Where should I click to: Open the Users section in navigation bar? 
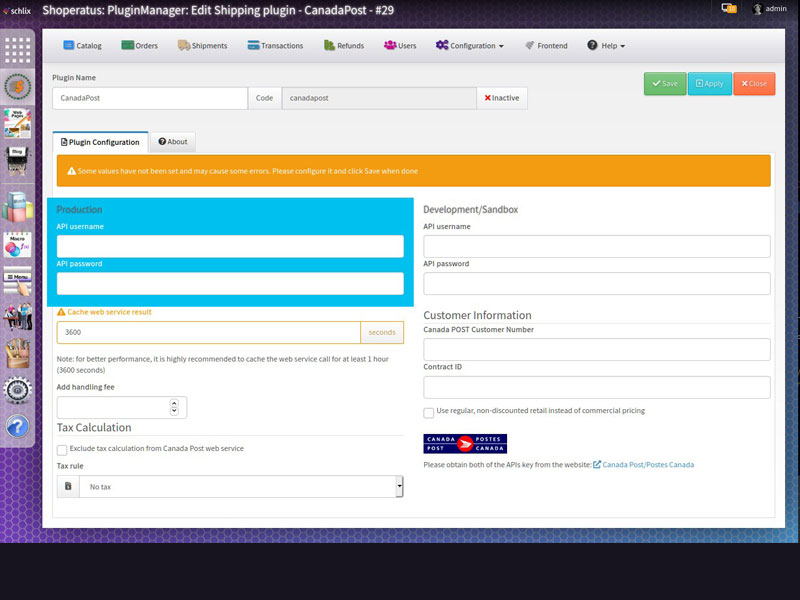click(400, 45)
